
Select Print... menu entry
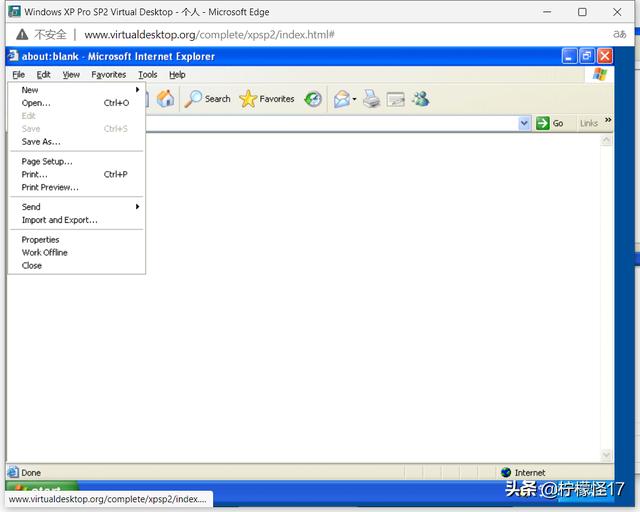77,174
